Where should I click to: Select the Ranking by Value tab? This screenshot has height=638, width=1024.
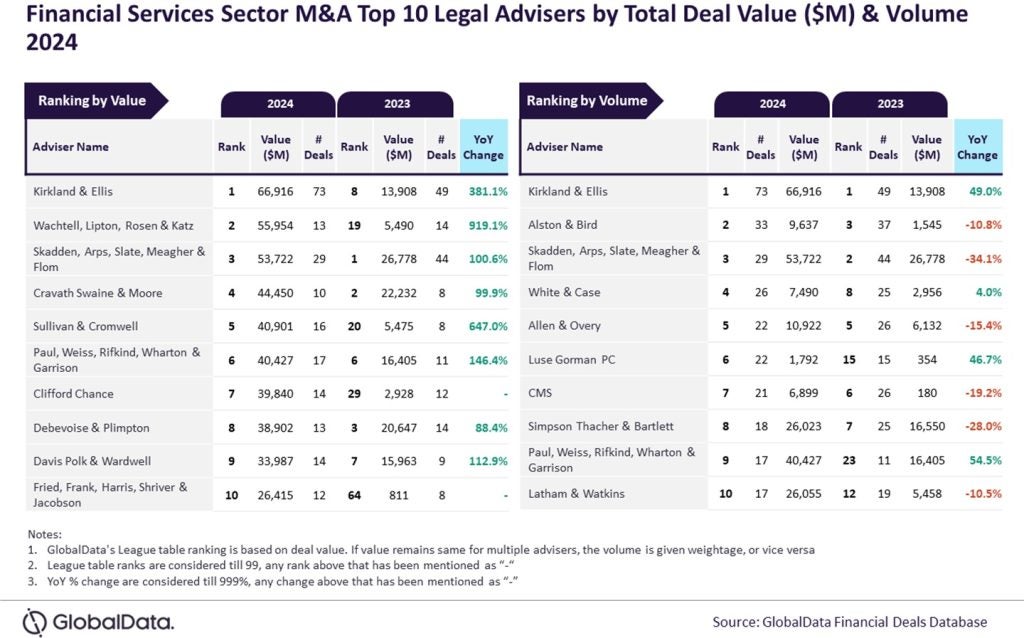click(x=94, y=101)
